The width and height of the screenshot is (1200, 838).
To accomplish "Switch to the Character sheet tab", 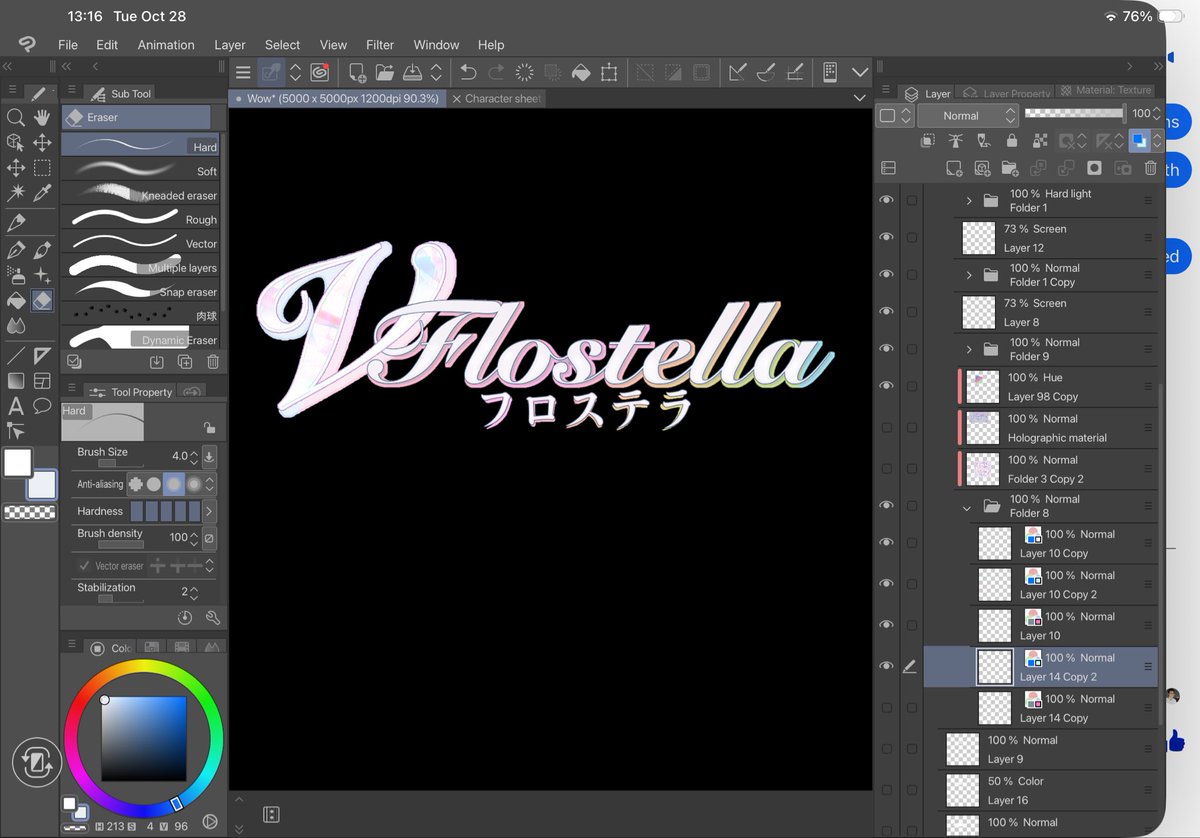I will [496, 99].
